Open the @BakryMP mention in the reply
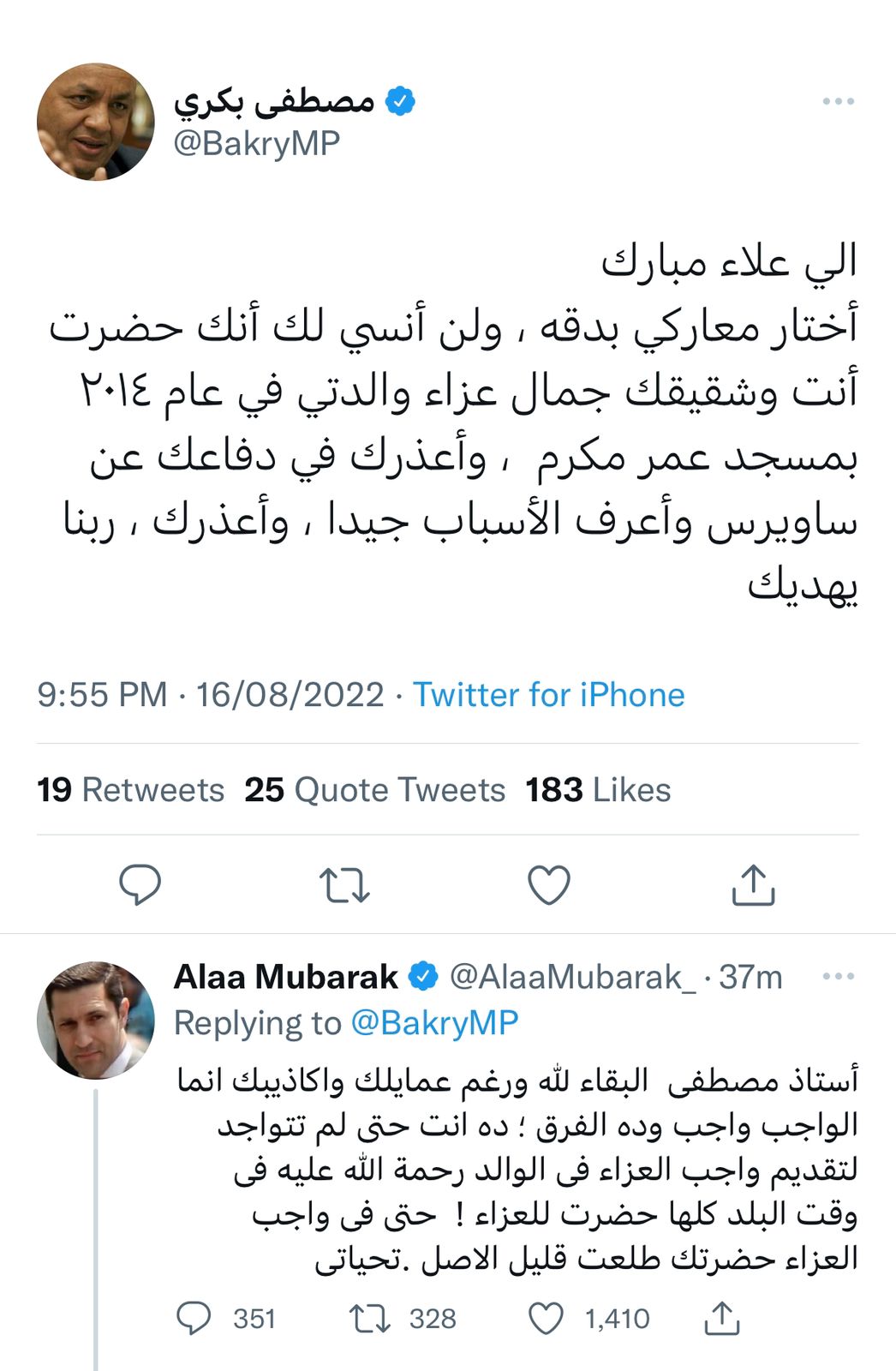Viewport: 896px width, 1371px height. click(x=434, y=1023)
